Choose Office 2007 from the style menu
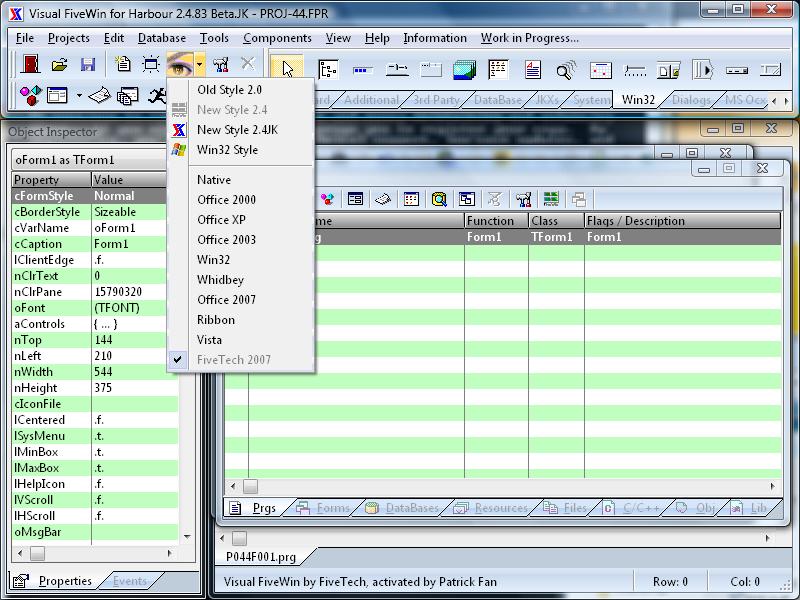 [x=226, y=300]
